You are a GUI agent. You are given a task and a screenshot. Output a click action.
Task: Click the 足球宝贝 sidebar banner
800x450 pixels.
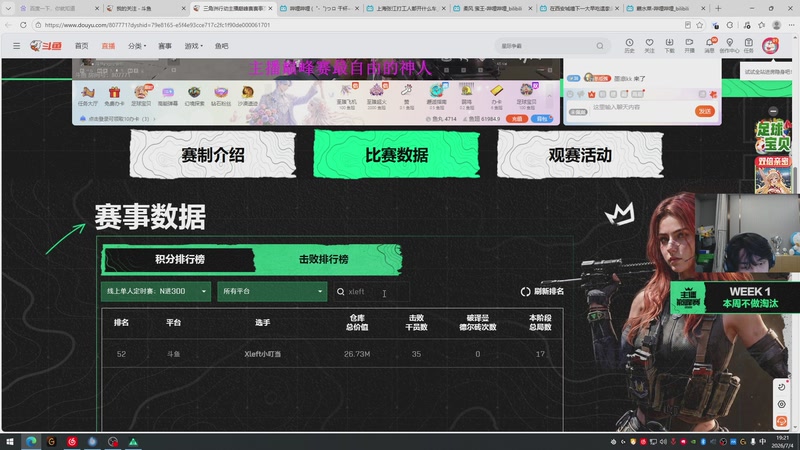point(773,136)
